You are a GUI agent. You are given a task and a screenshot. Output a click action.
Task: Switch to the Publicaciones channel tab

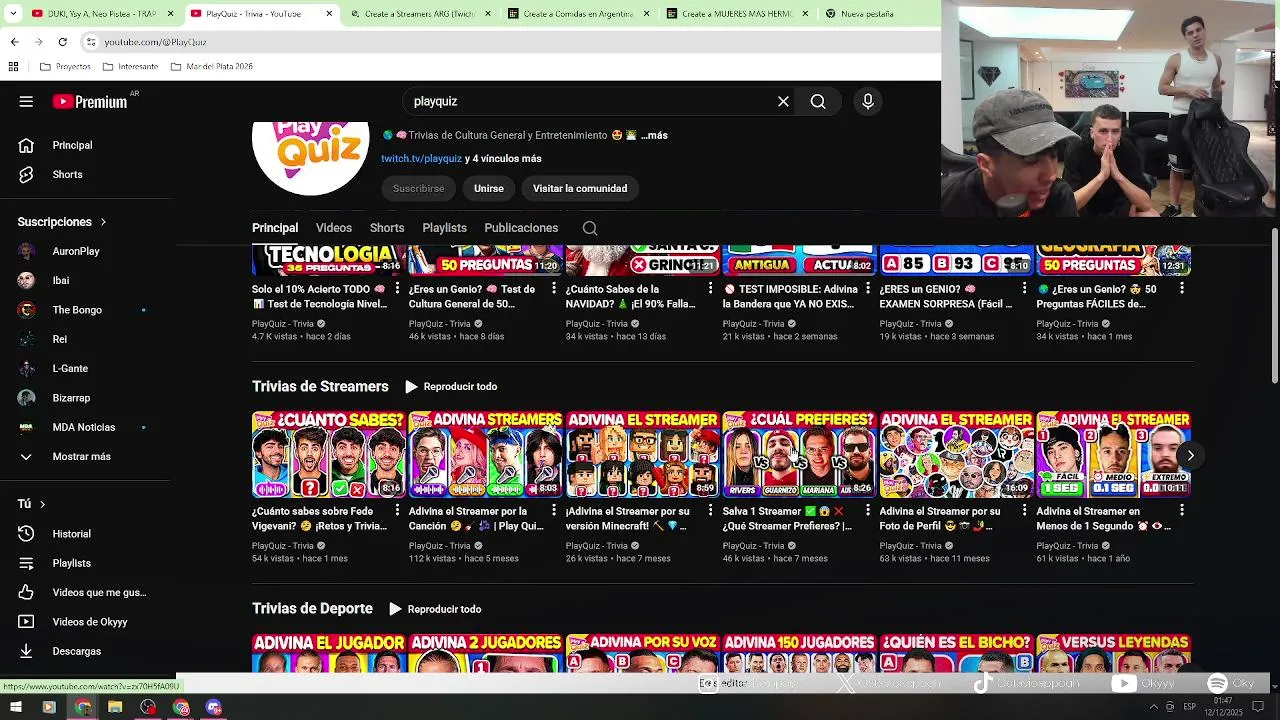[x=521, y=228]
